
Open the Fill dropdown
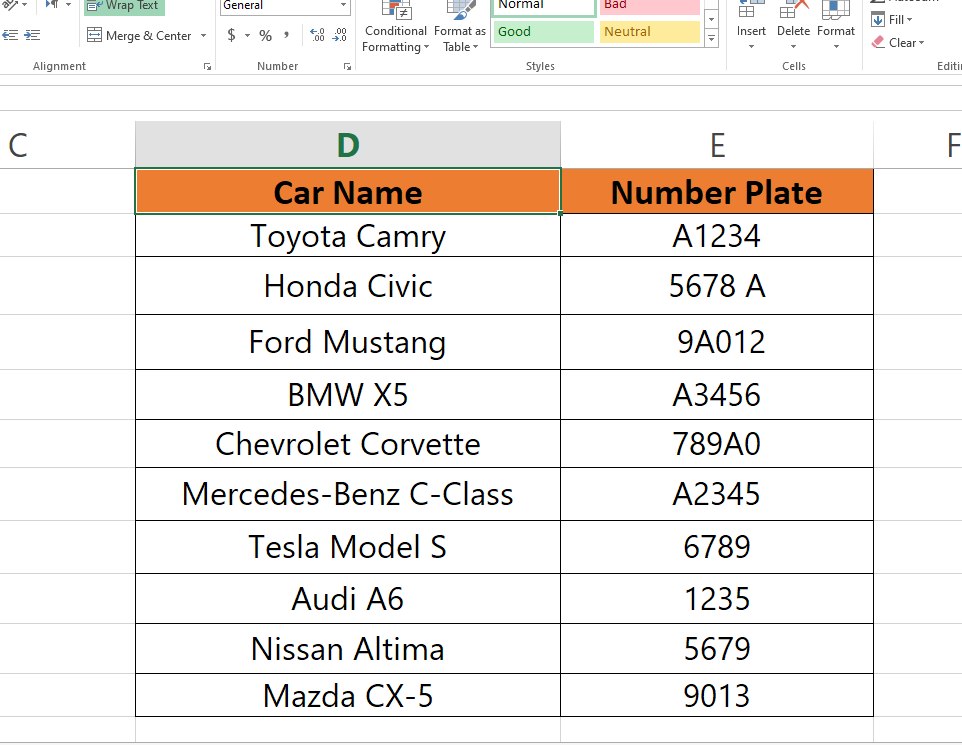pyautogui.click(x=891, y=20)
